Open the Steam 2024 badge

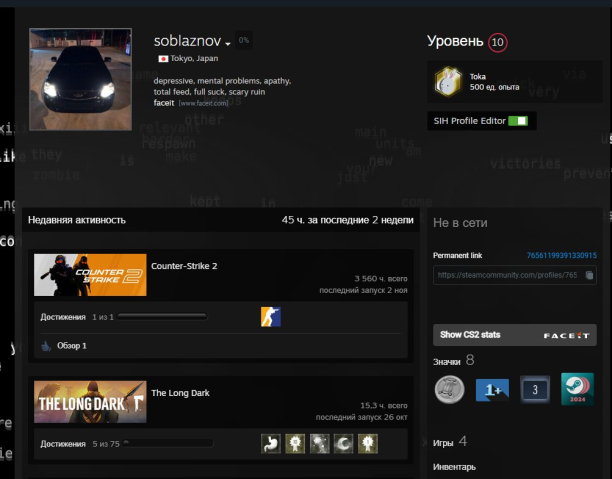(577, 389)
